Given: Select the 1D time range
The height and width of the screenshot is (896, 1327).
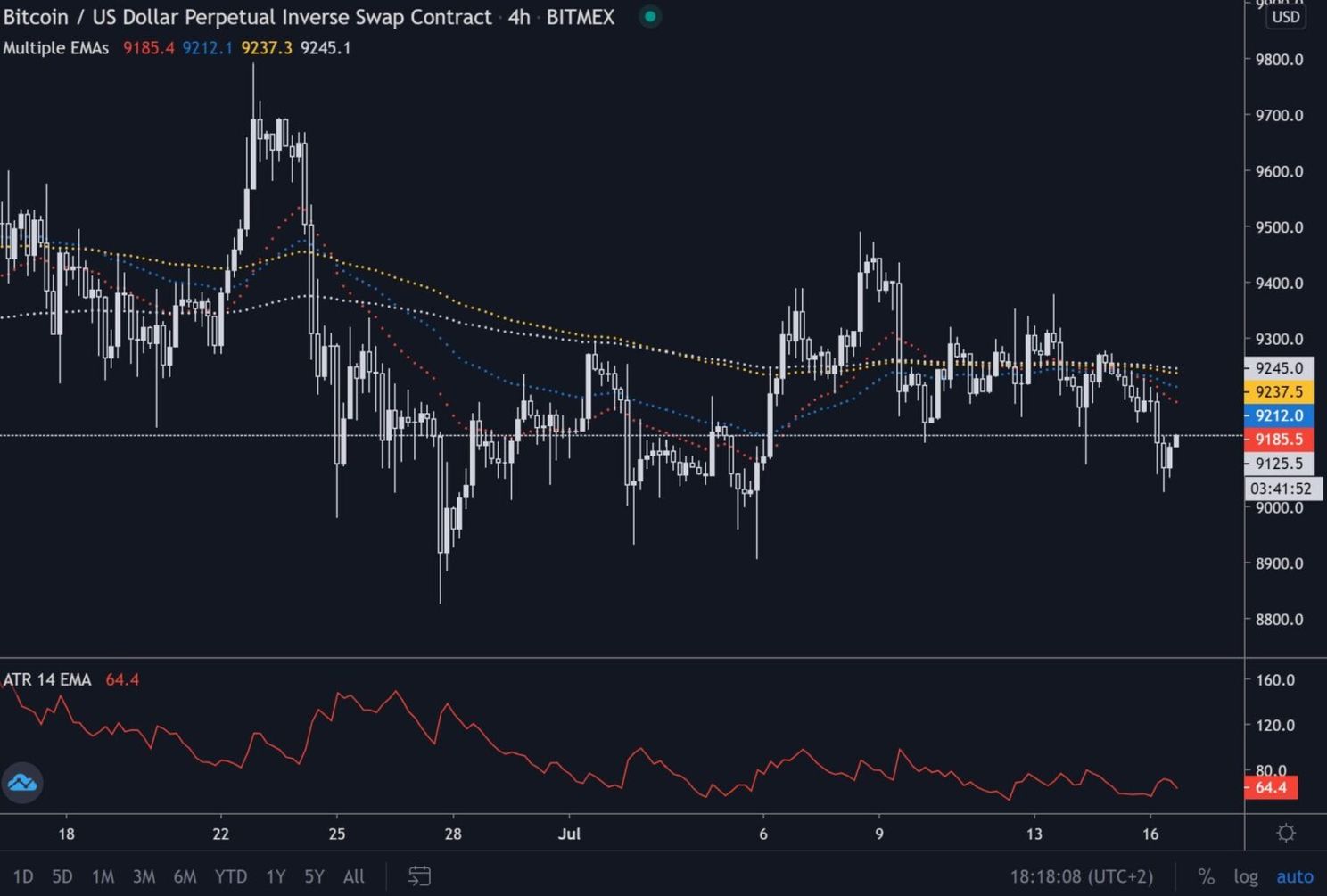Looking at the screenshot, I should pyautogui.click(x=23, y=876).
